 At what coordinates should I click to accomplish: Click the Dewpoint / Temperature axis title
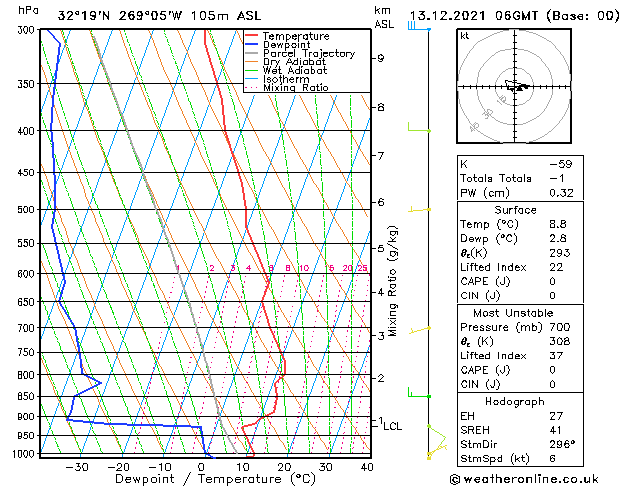tap(215, 479)
